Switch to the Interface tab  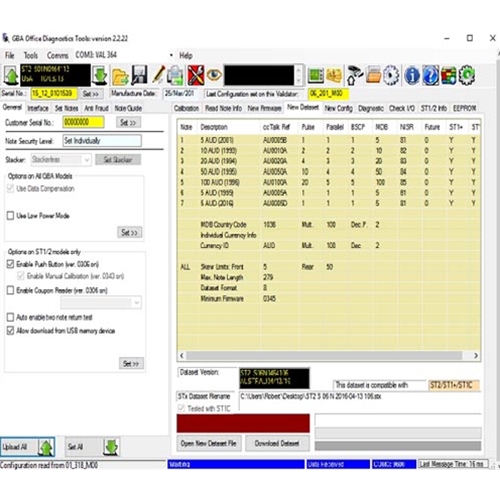38,108
